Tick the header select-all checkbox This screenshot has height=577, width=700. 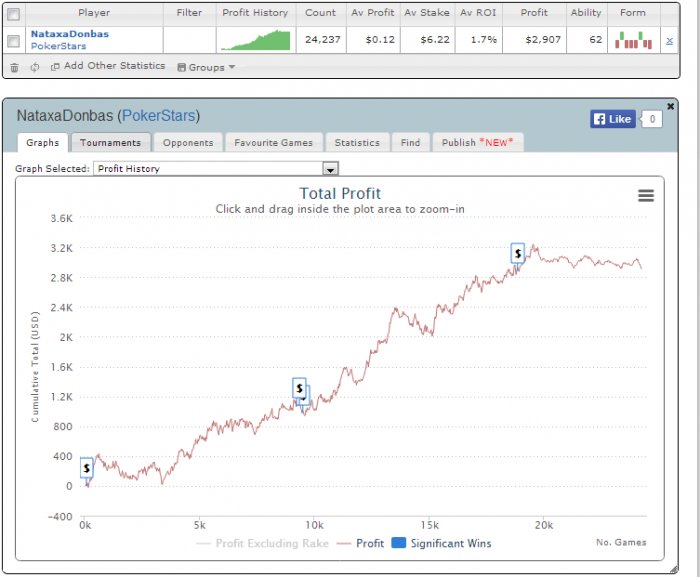click(x=13, y=14)
